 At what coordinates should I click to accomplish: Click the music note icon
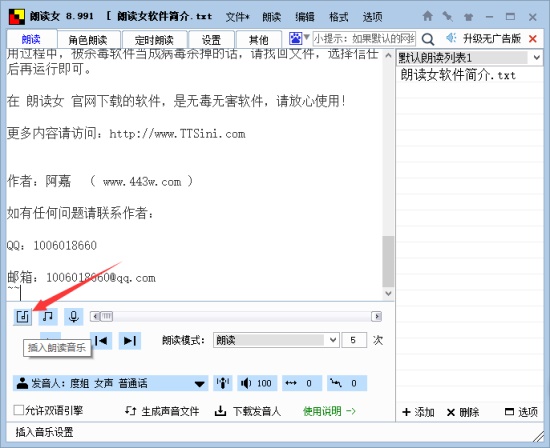tap(48, 317)
